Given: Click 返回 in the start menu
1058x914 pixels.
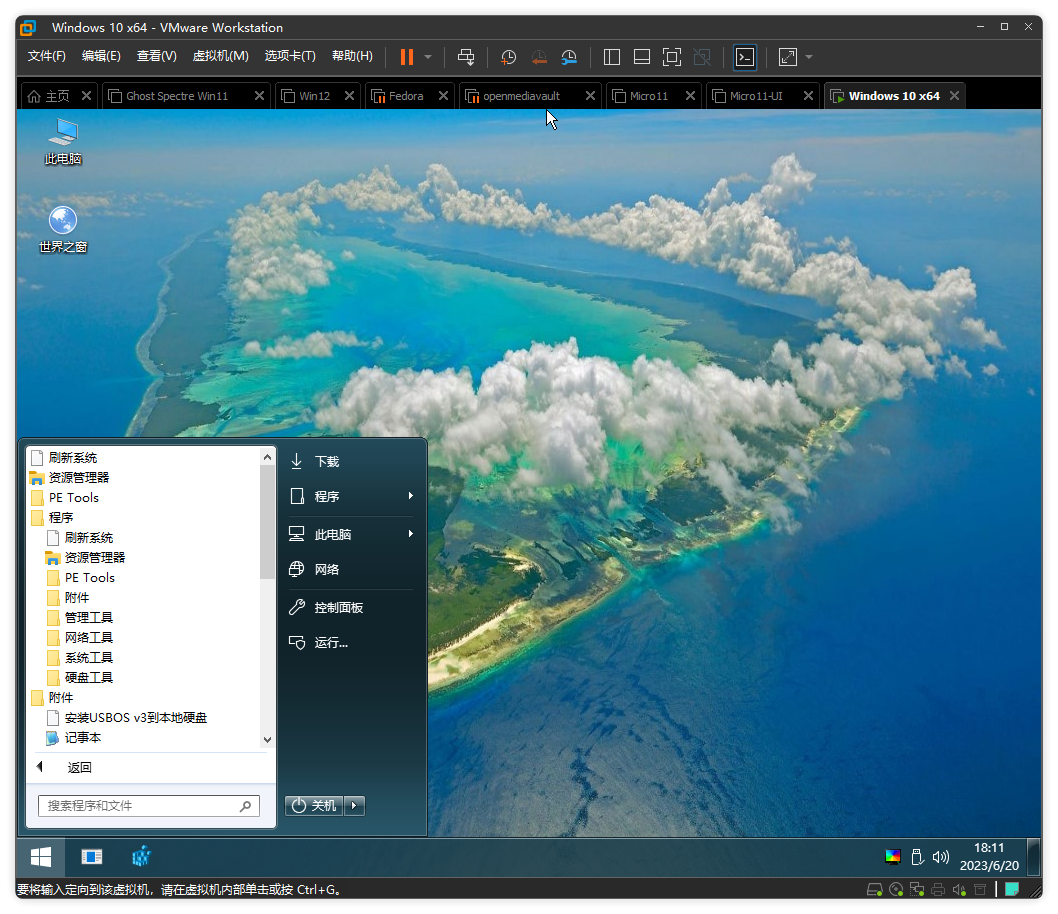Looking at the screenshot, I should pos(79,768).
